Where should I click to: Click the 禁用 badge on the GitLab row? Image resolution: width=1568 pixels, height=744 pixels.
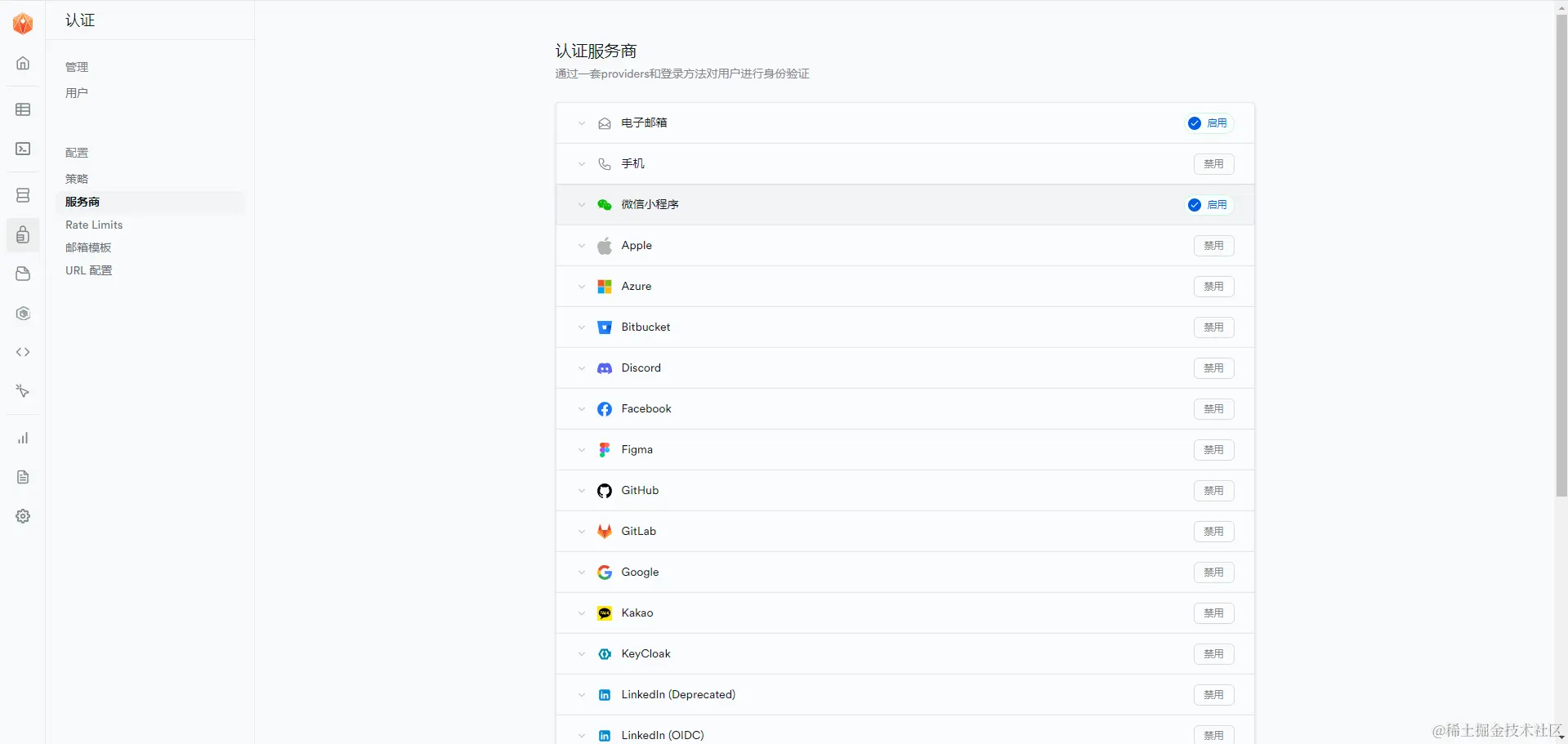pyautogui.click(x=1213, y=532)
